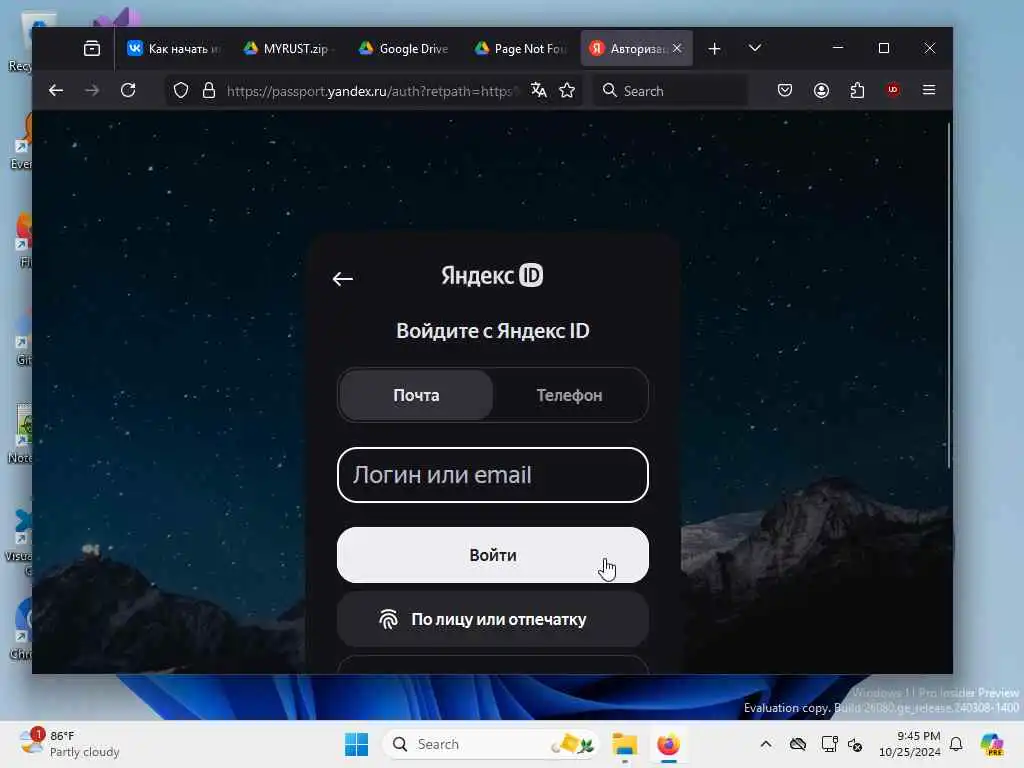Viewport: 1024px width, 768px height.
Task: Open Firefox account icon
Action: (x=822, y=90)
